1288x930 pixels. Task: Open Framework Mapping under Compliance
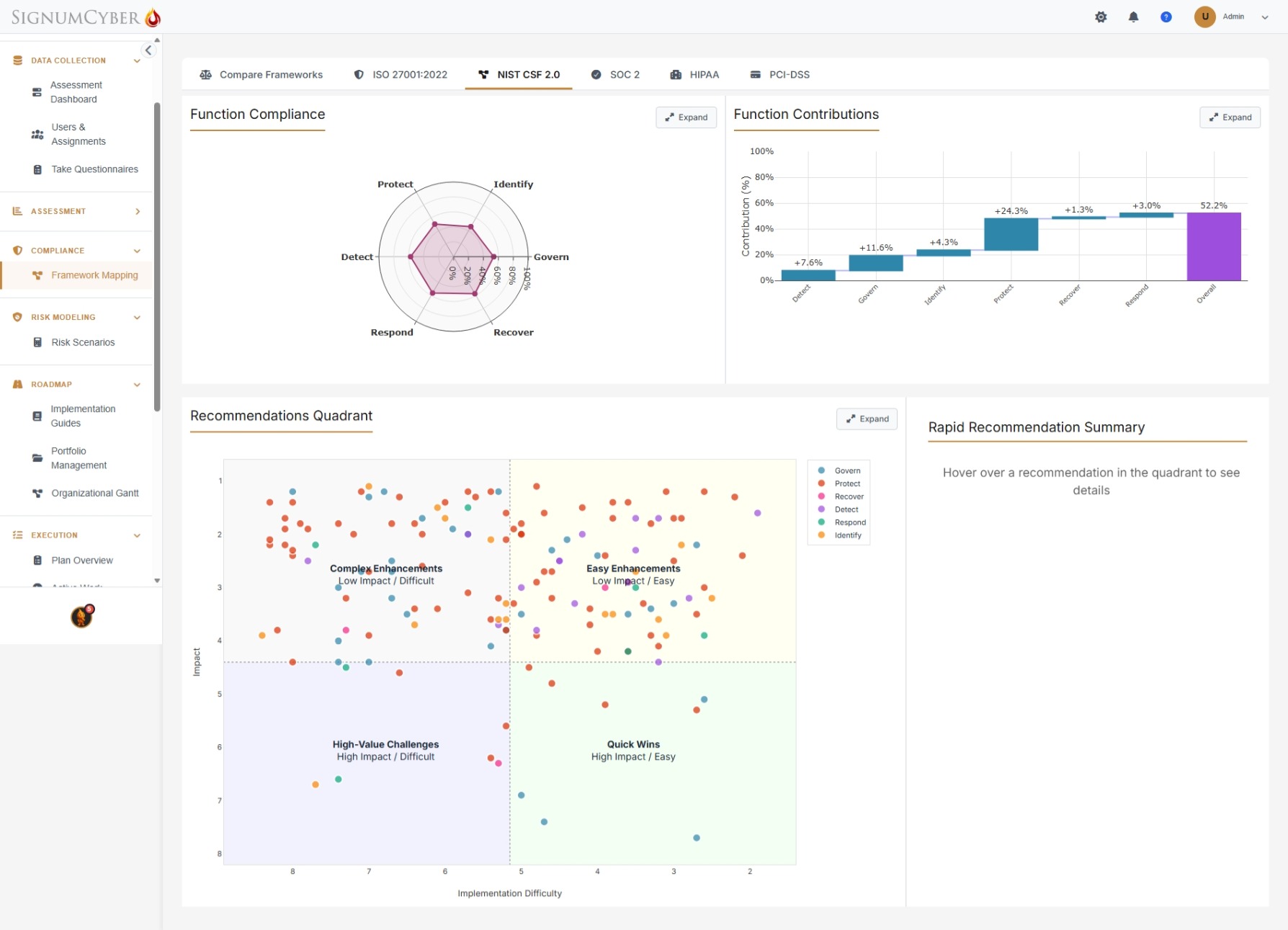94,275
